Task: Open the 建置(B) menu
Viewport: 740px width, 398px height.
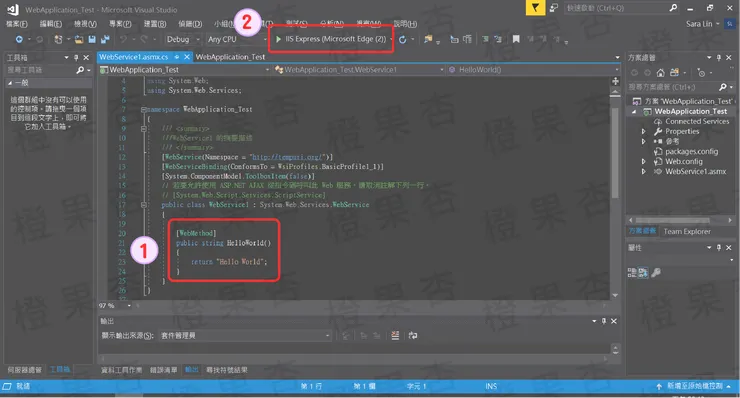Action: pyautogui.click(x=155, y=24)
